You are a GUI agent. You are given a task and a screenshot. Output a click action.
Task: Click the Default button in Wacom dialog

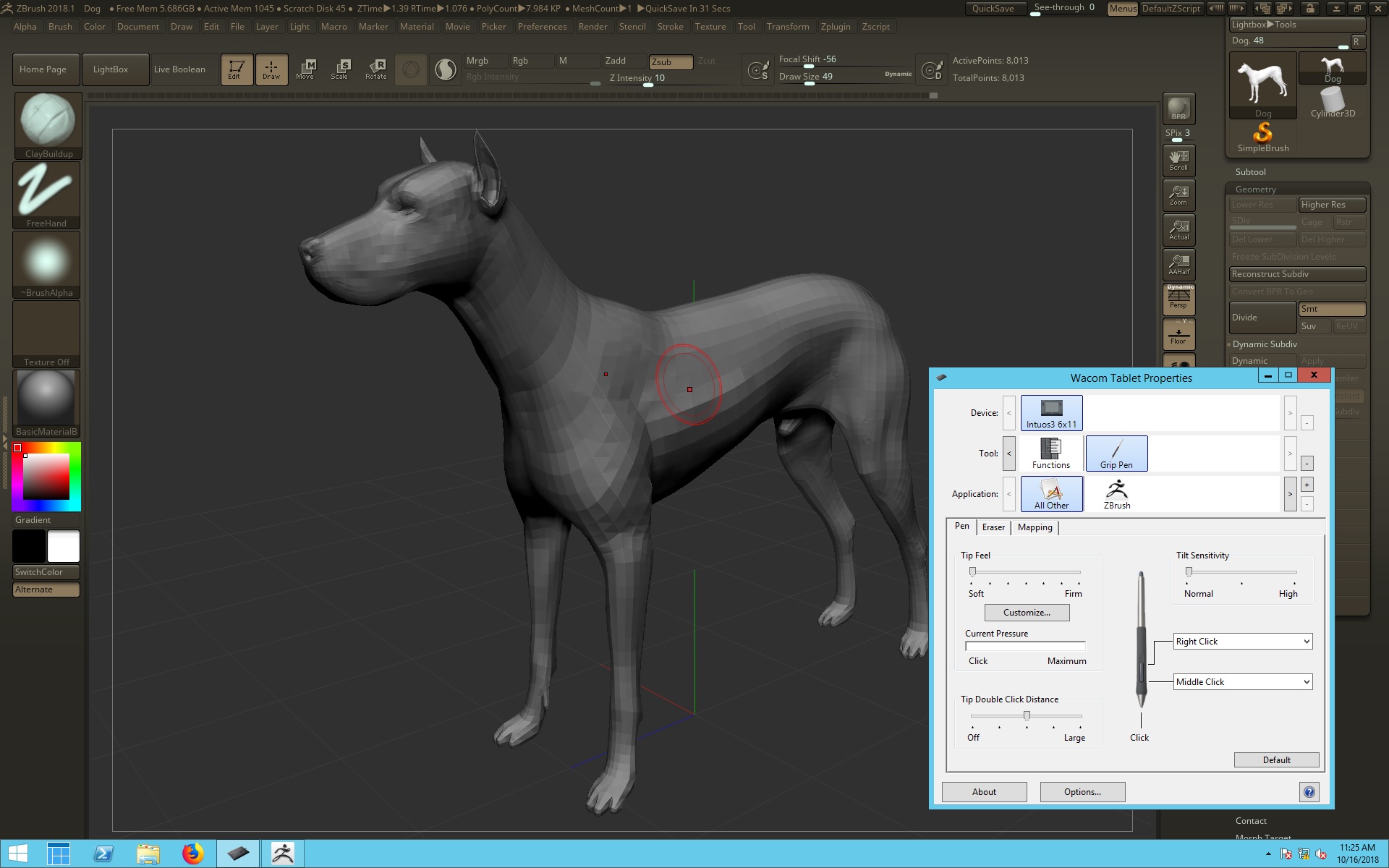click(1276, 760)
